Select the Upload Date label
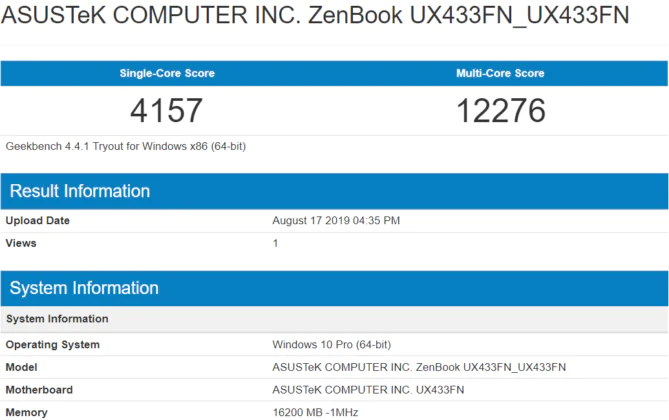The width and height of the screenshot is (669, 420). point(38,221)
